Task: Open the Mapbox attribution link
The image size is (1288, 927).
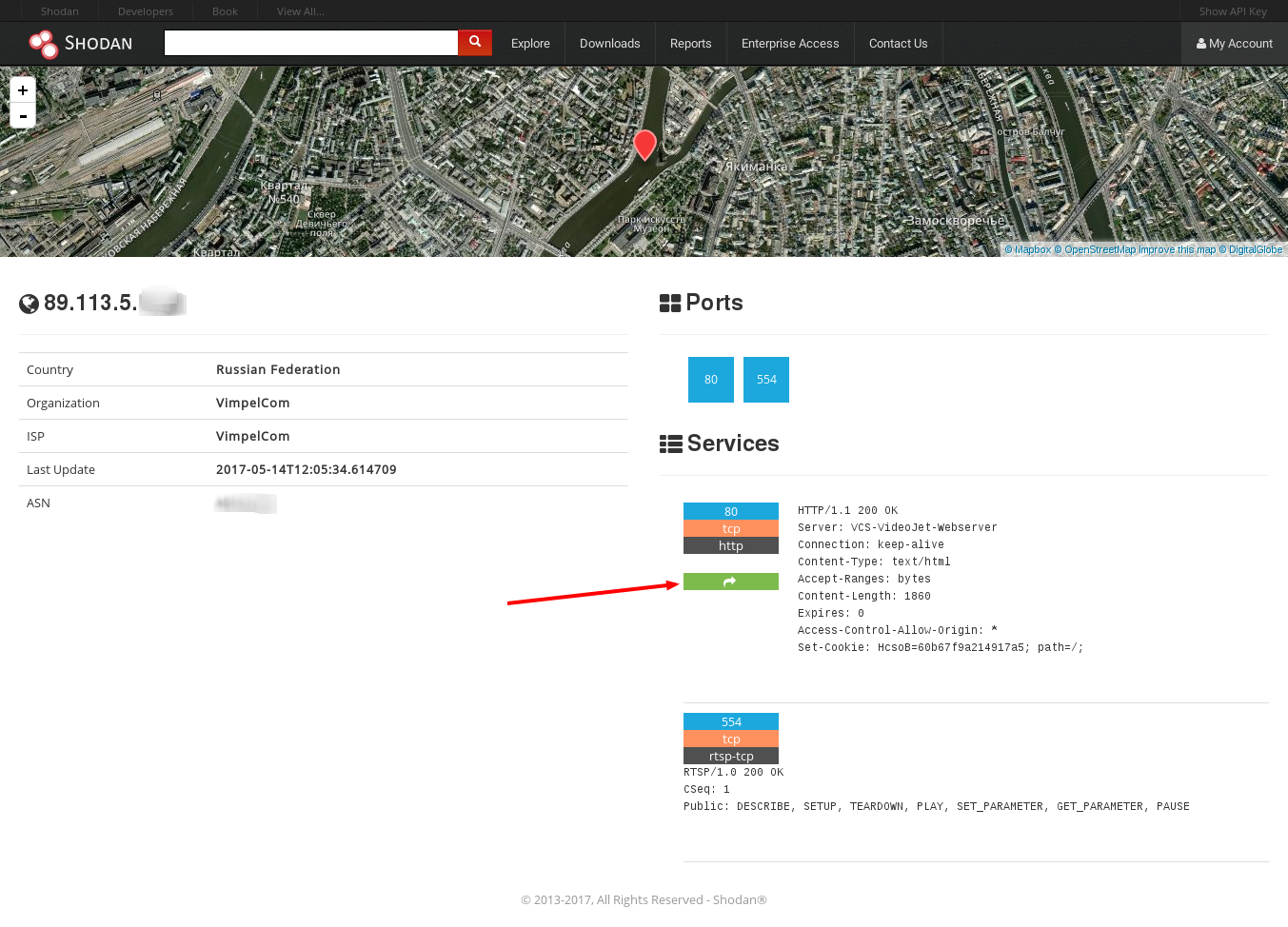Action: pos(1028,250)
